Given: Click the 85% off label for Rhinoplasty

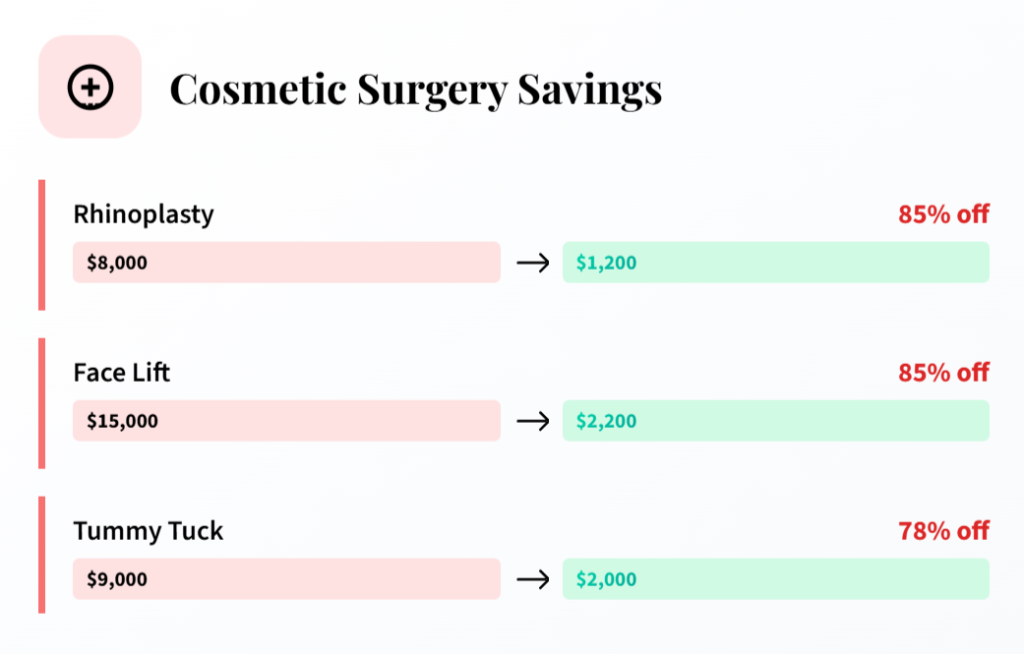Looking at the screenshot, I should tap(943, 214).
